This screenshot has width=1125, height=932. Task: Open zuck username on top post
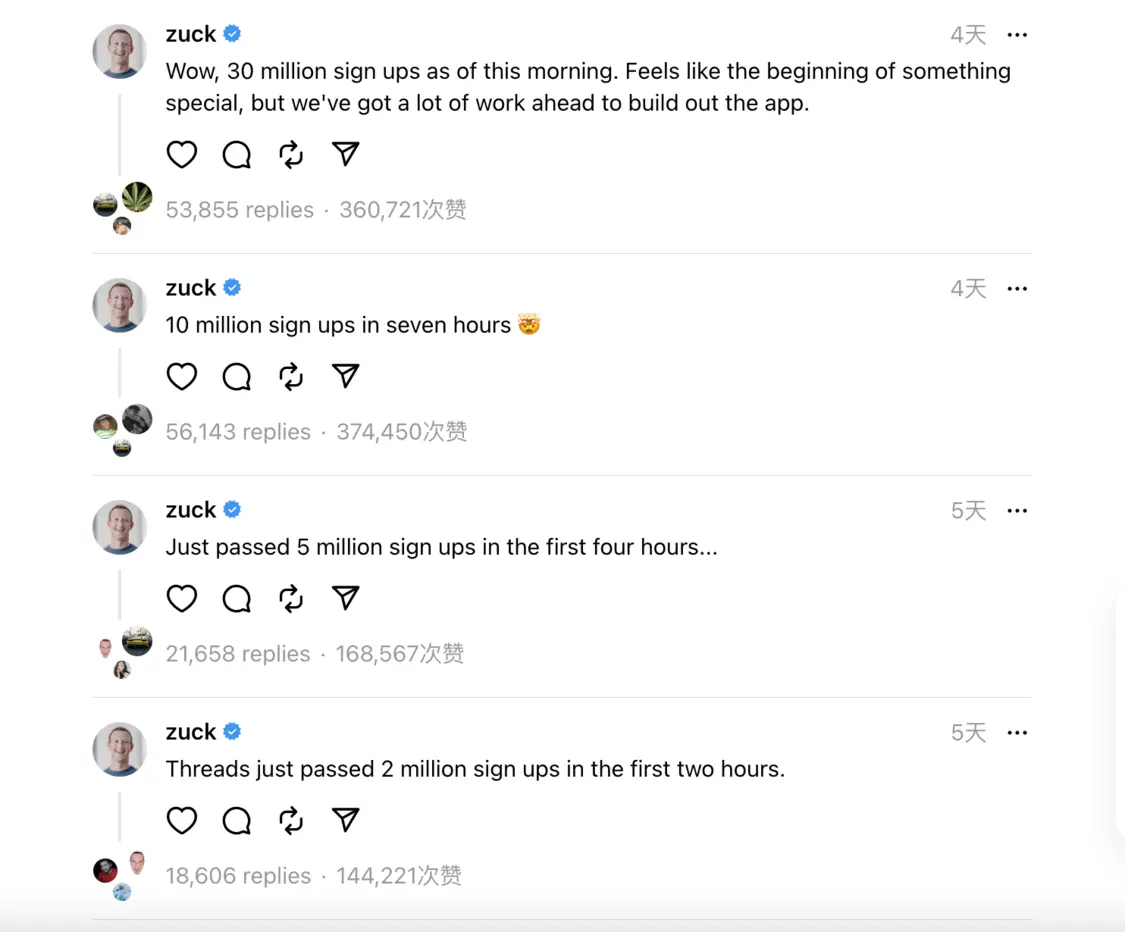point(190,34)
